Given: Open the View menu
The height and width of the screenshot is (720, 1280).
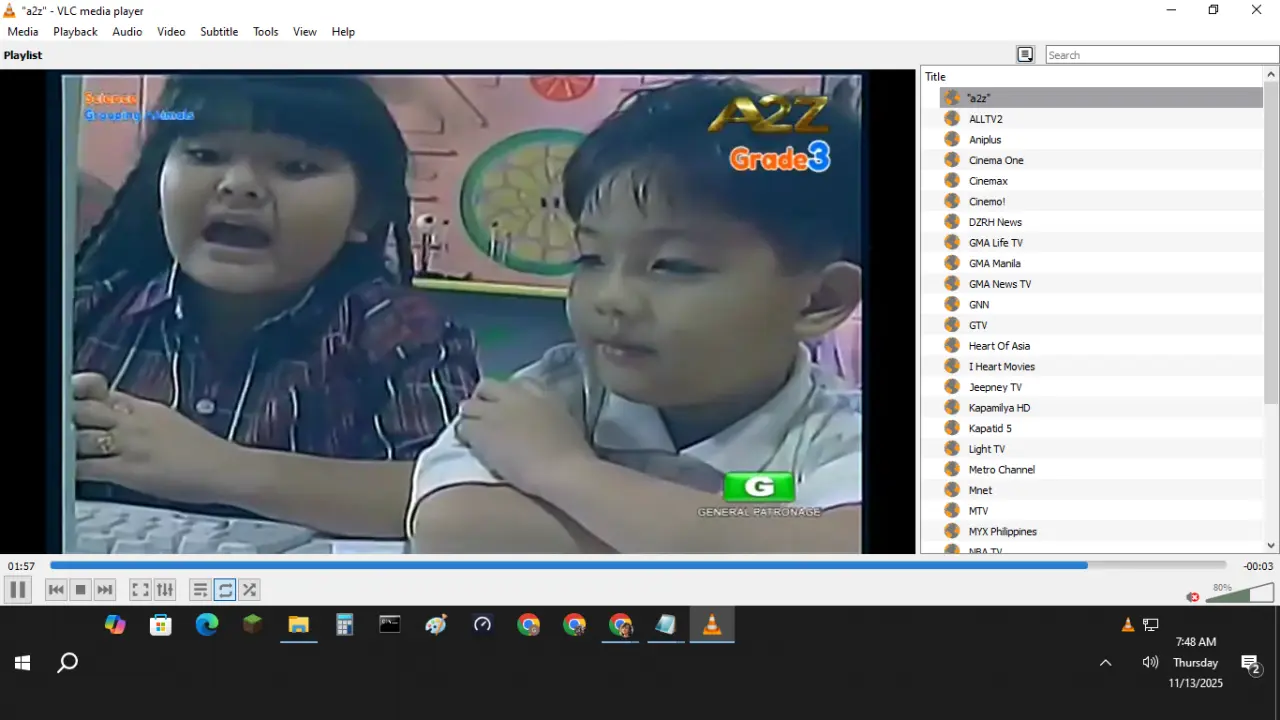Looking at the screenshot, I should tap(305, 32).
